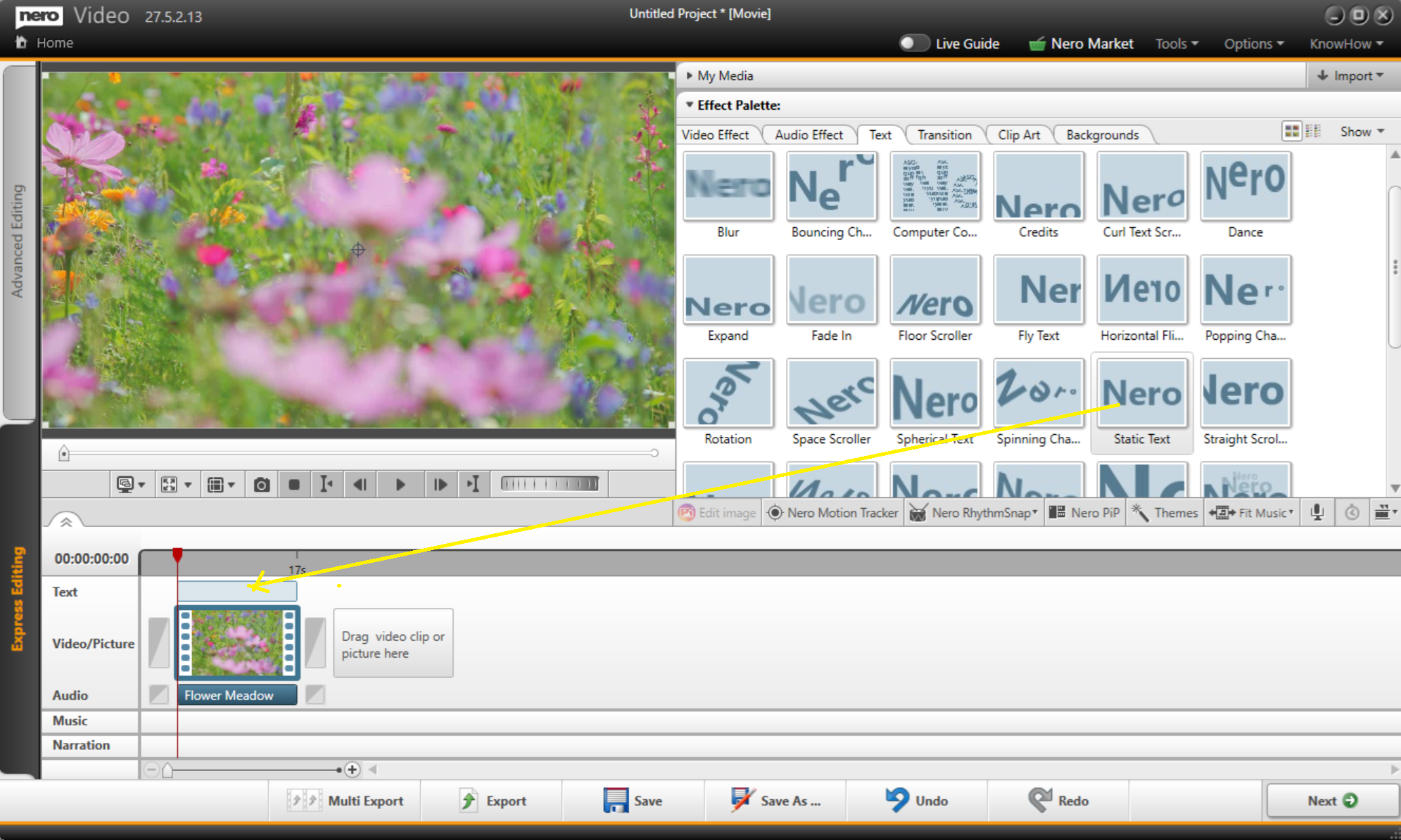Switch to the thumbnail grid view icon

click(1291, 132)
